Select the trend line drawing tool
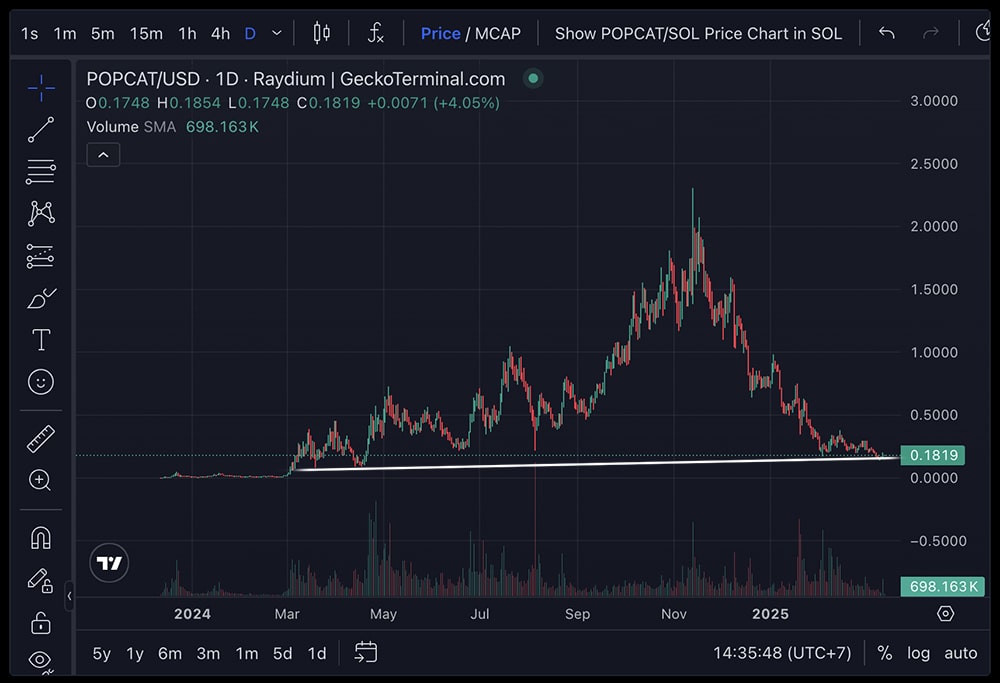 [x=41, y=129]
